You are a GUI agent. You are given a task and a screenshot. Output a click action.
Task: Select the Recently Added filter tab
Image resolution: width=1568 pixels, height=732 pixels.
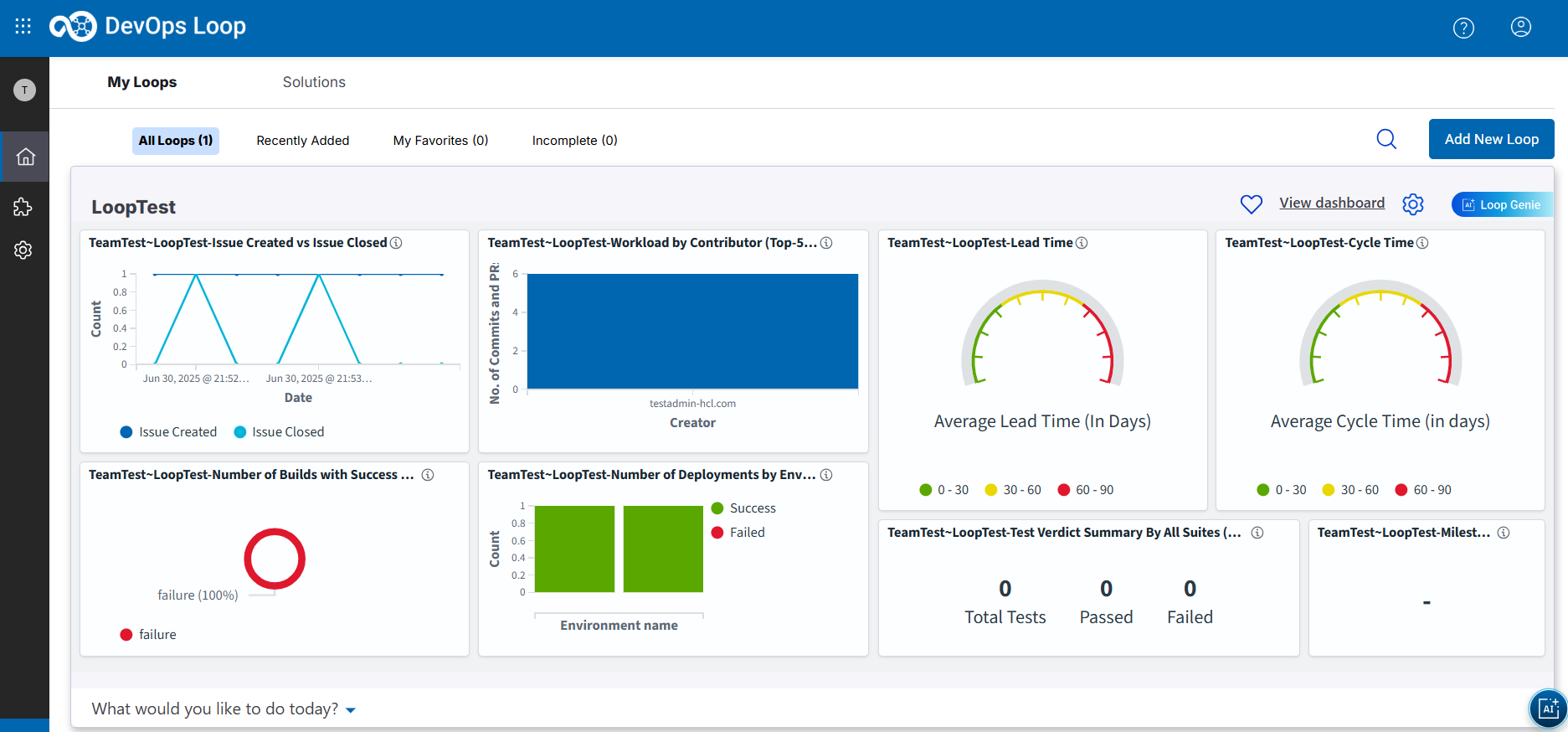[x=302, y=141]
